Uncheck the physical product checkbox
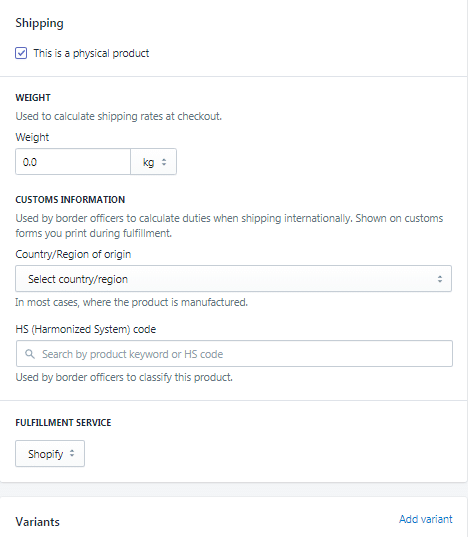 point(21,53)
